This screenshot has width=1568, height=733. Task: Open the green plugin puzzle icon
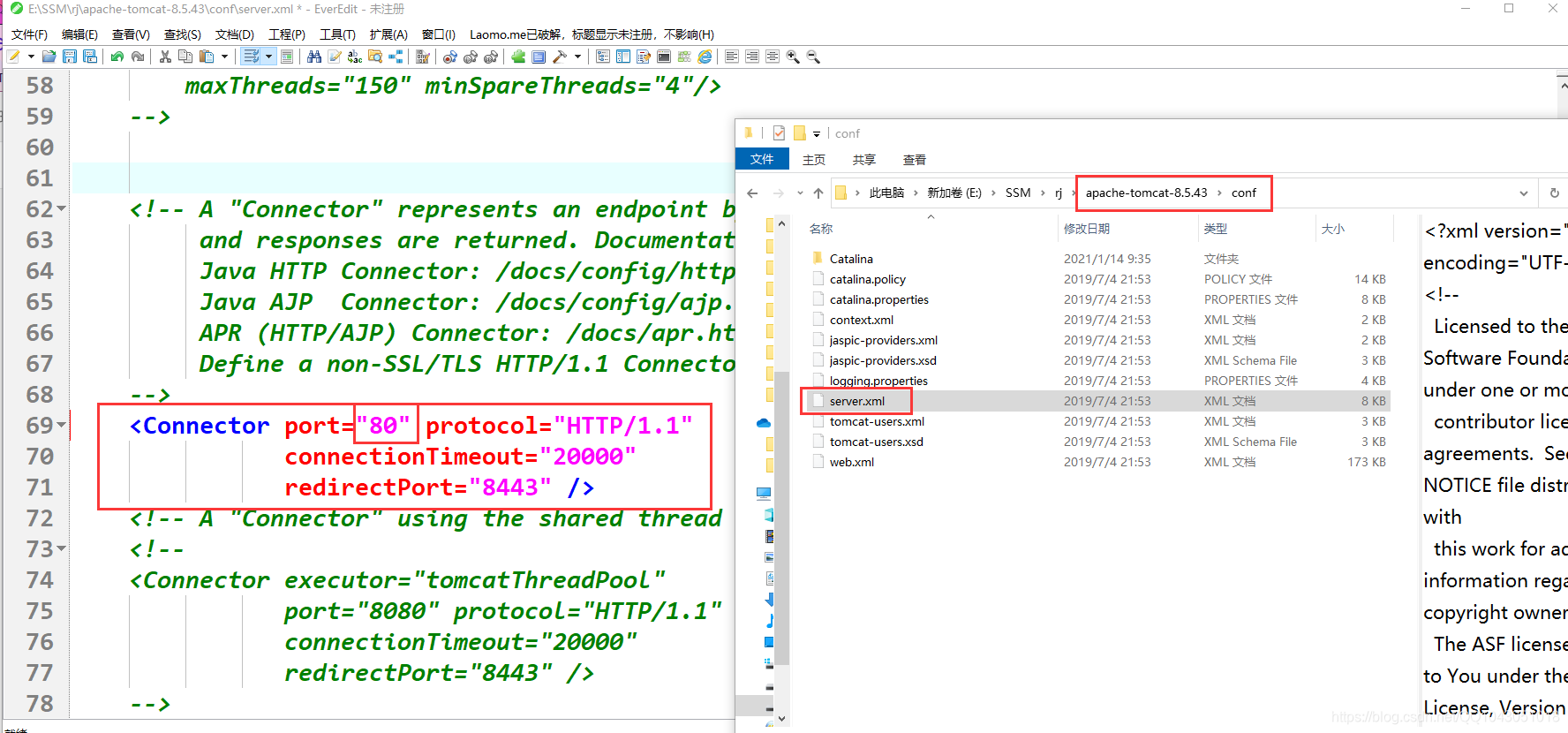(x=518, y=57)
